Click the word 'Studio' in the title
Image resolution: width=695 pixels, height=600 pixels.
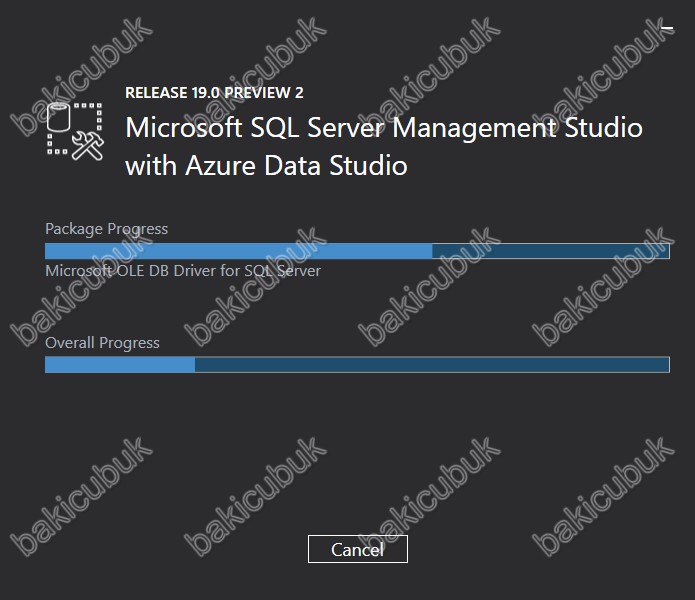[x=603, y=128]
